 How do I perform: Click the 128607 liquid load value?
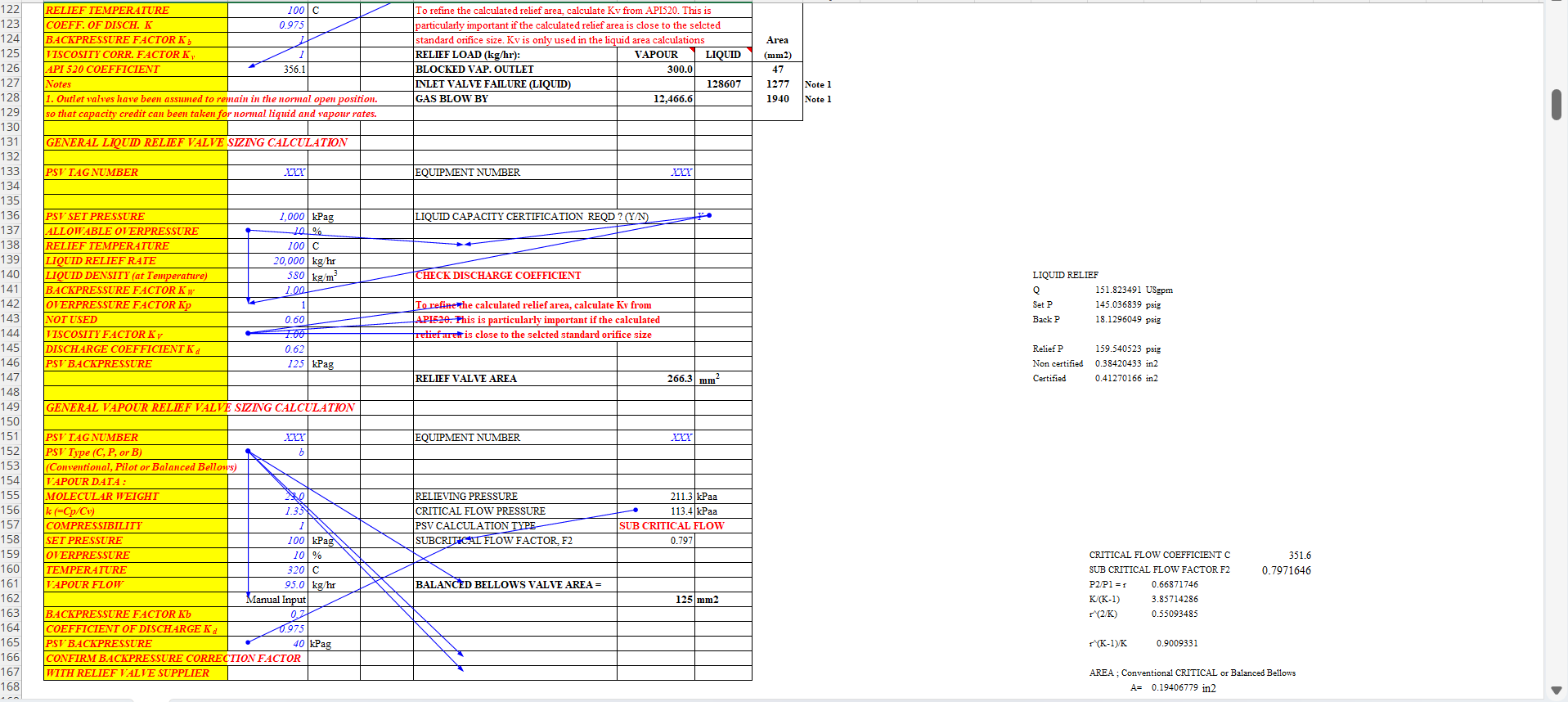pyautogui.click(x=723, y=84)
